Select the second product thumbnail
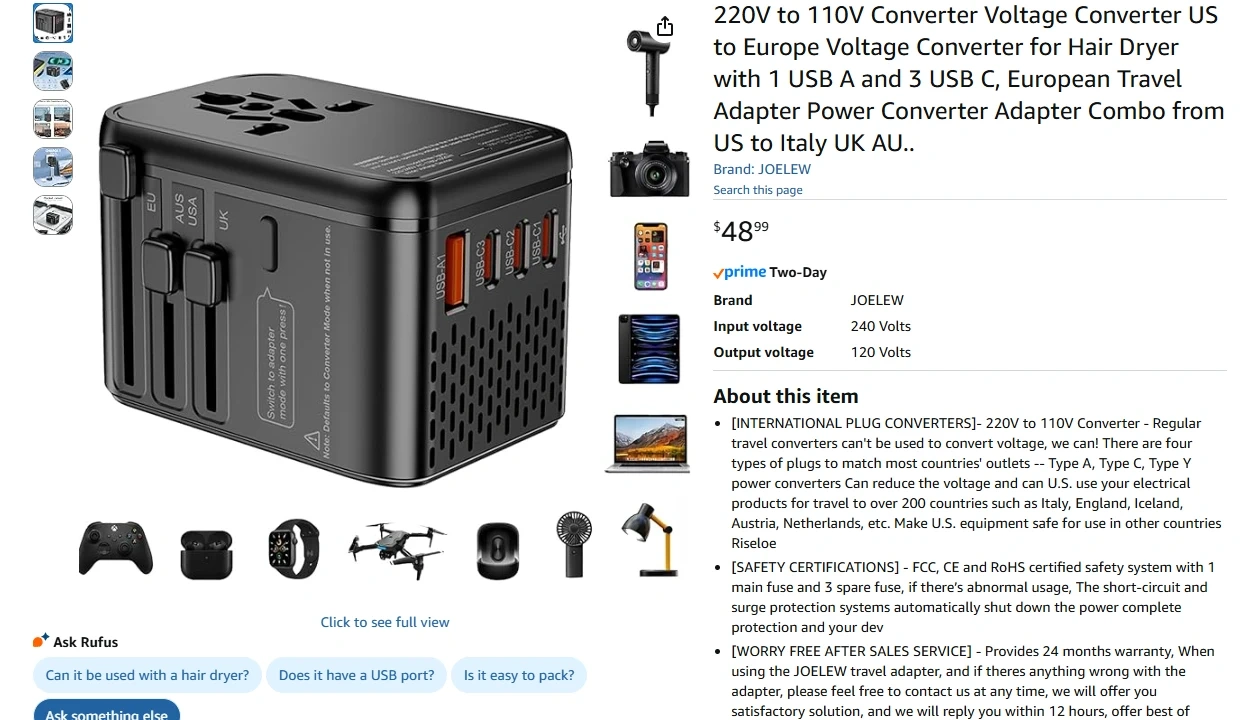1245x720 pixels. 53,71
